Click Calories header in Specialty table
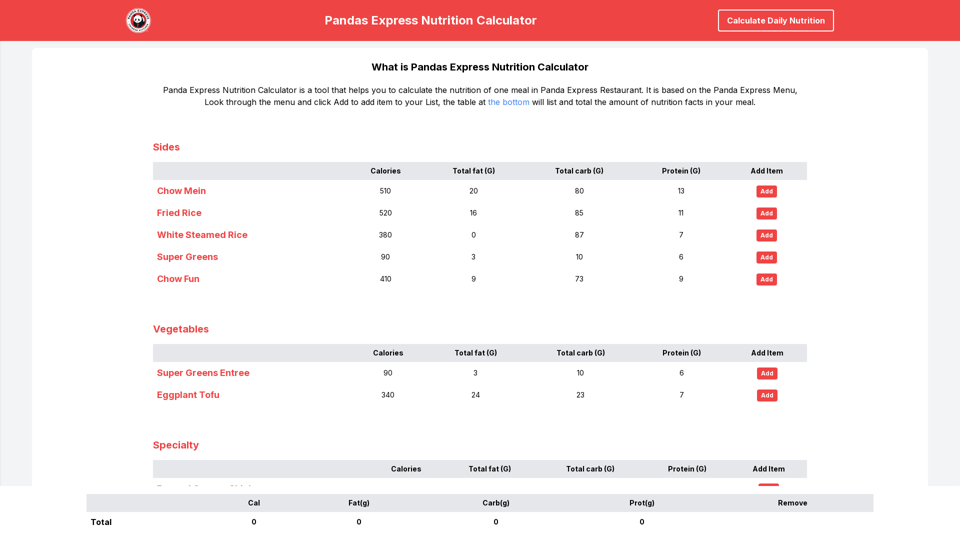Viewport: 960px width, 540px height. pyautogui.click(x=406, y=469)
